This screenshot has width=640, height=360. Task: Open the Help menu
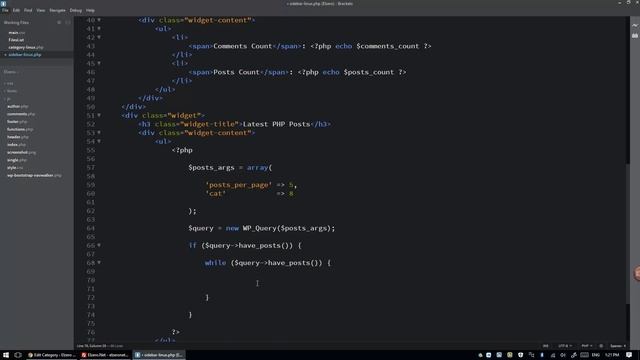[x=90, y=10]
